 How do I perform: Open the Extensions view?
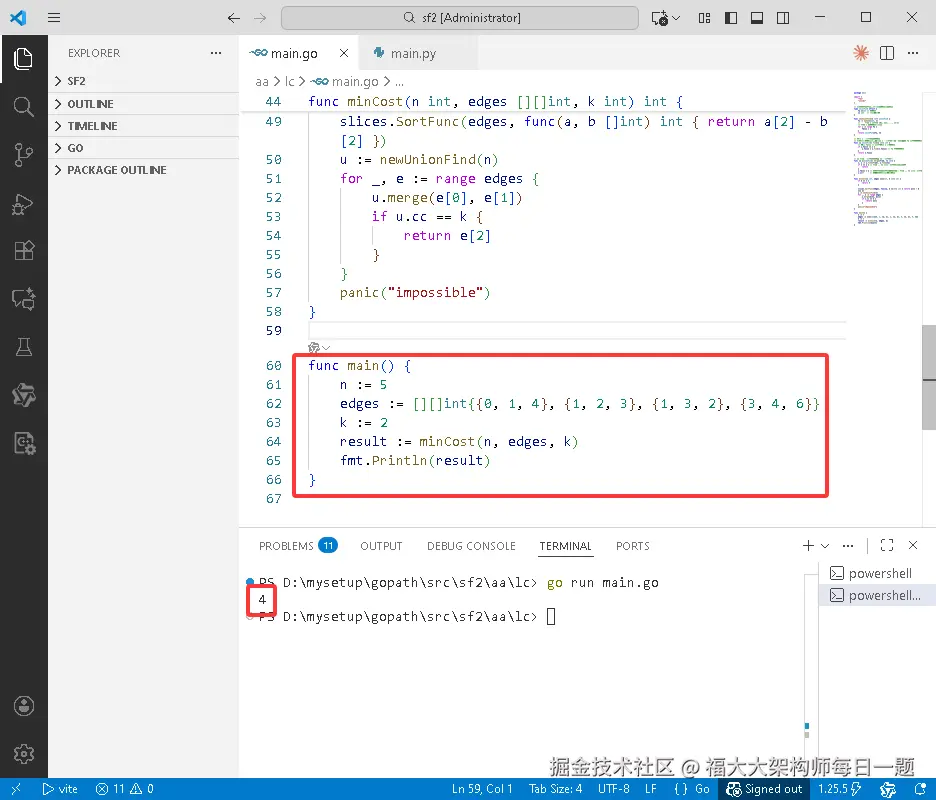click(x=23, y=251)
